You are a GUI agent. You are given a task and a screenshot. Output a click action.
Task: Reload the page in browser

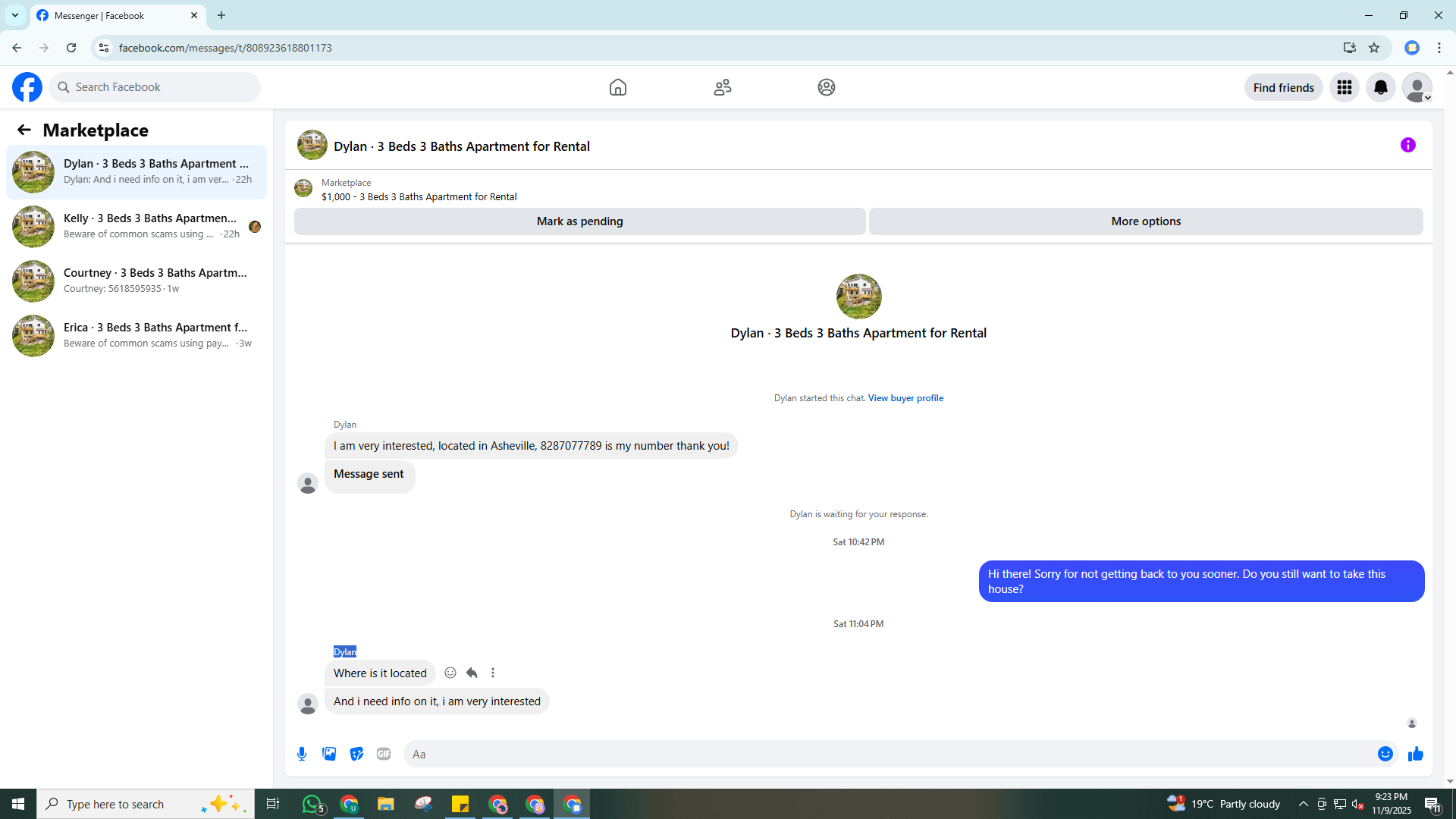coord(71,48)
